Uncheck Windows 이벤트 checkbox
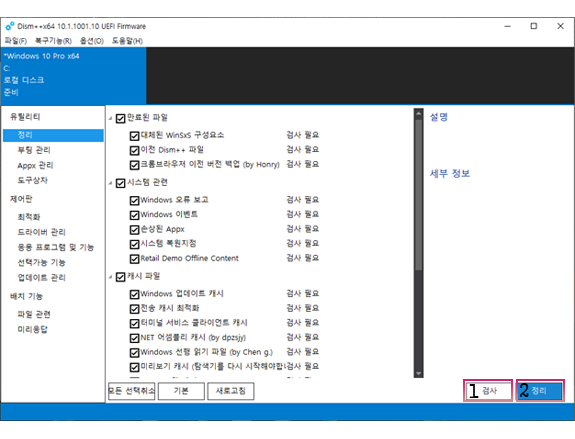Viewport: 575px width, 439px height. click(x=134, y=215)
